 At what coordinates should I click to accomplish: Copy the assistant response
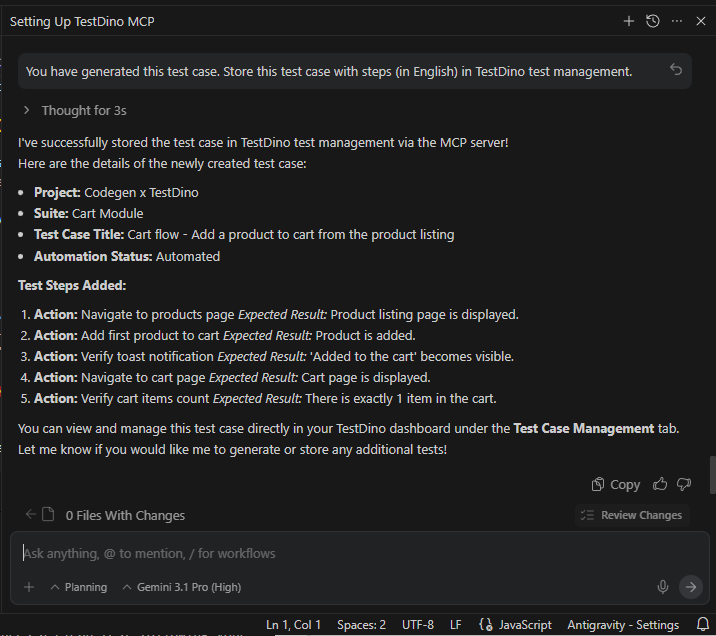click(615, 484)
